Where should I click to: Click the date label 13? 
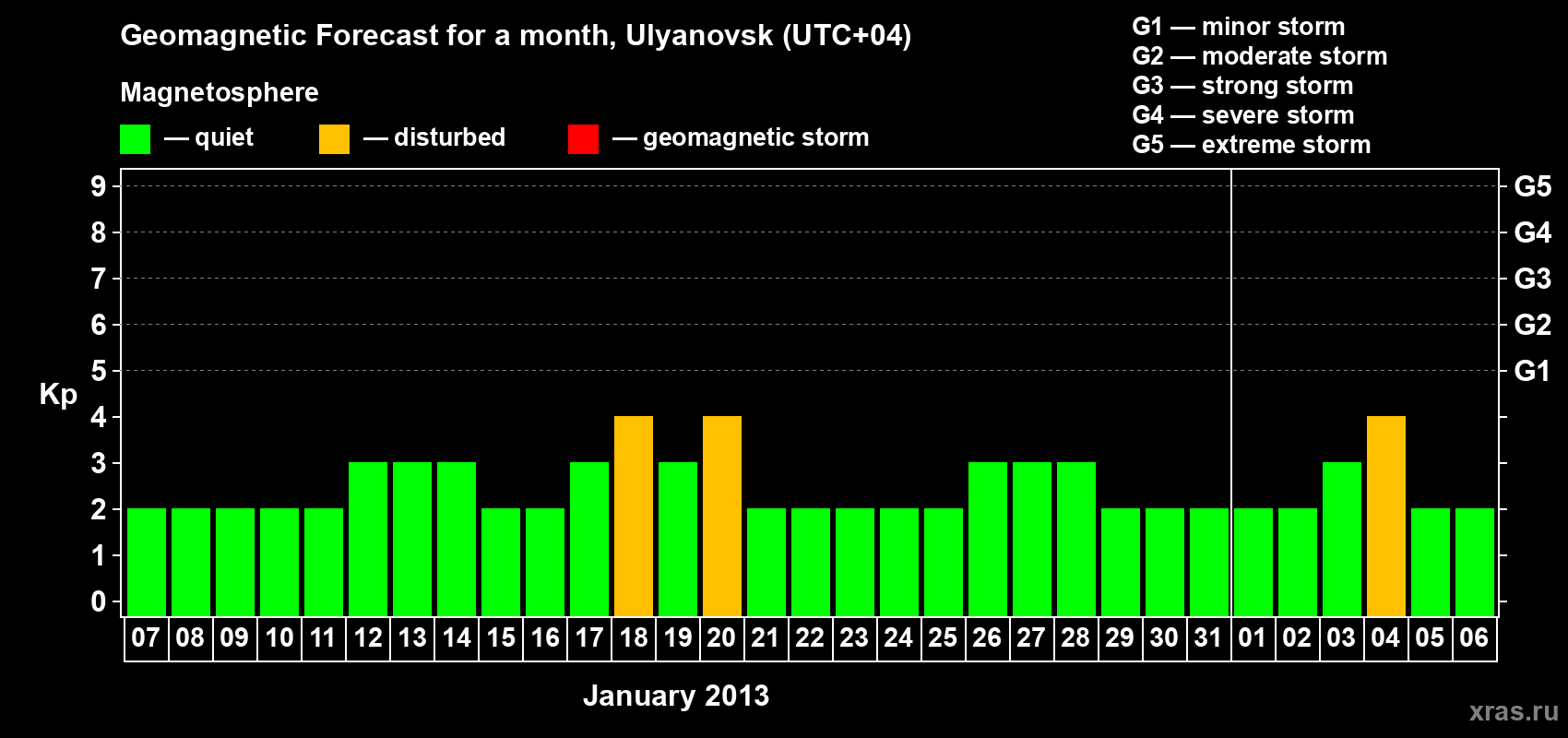point(411,637)
